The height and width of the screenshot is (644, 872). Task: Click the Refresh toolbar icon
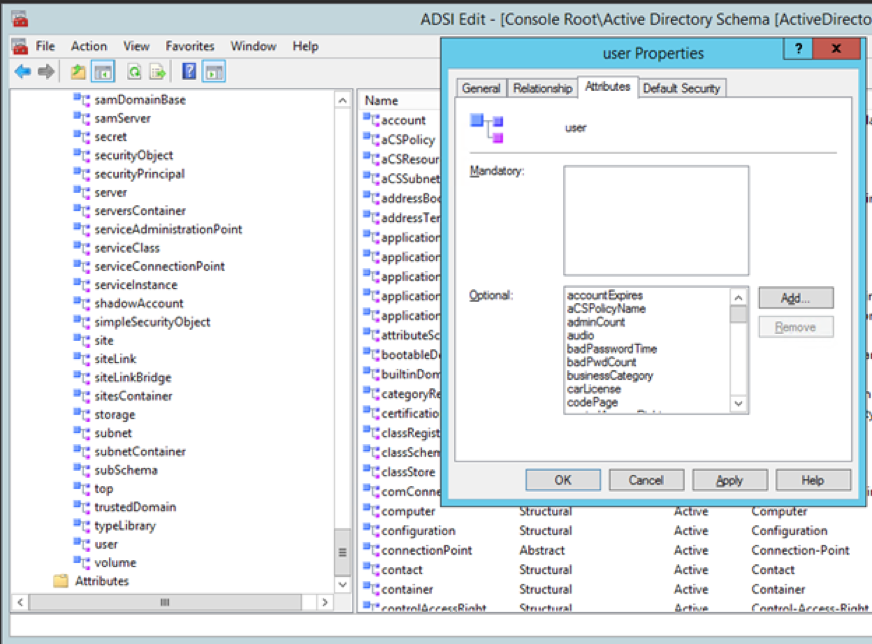tap(134, 72)
